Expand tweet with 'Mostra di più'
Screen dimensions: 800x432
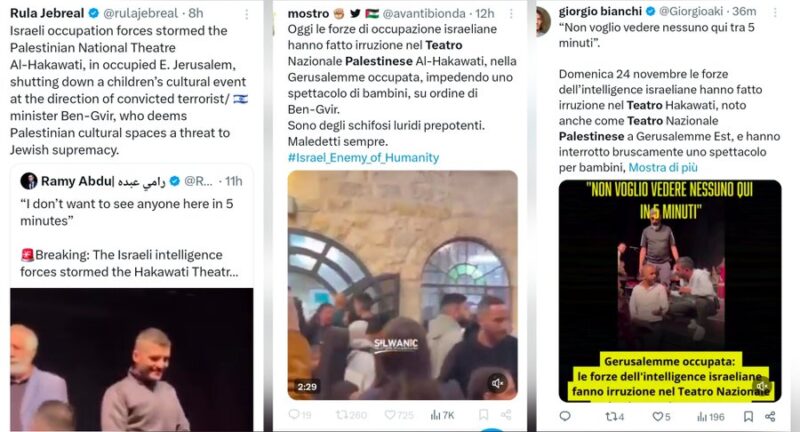click(x=663, y=167)
